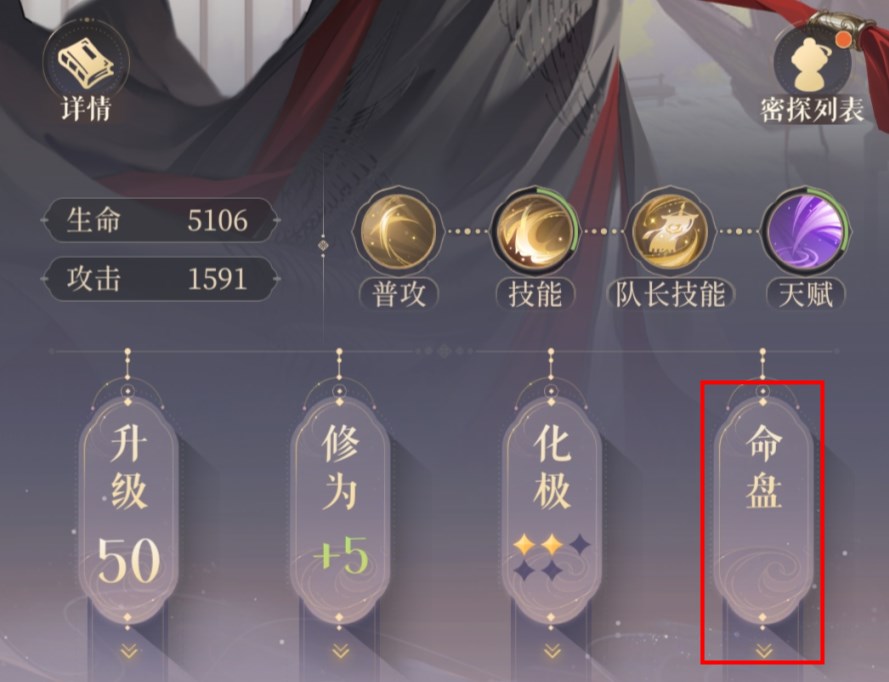The image size is (889, 682).
Task: Open the 详情 book icon
Action: tap(86, 62)
